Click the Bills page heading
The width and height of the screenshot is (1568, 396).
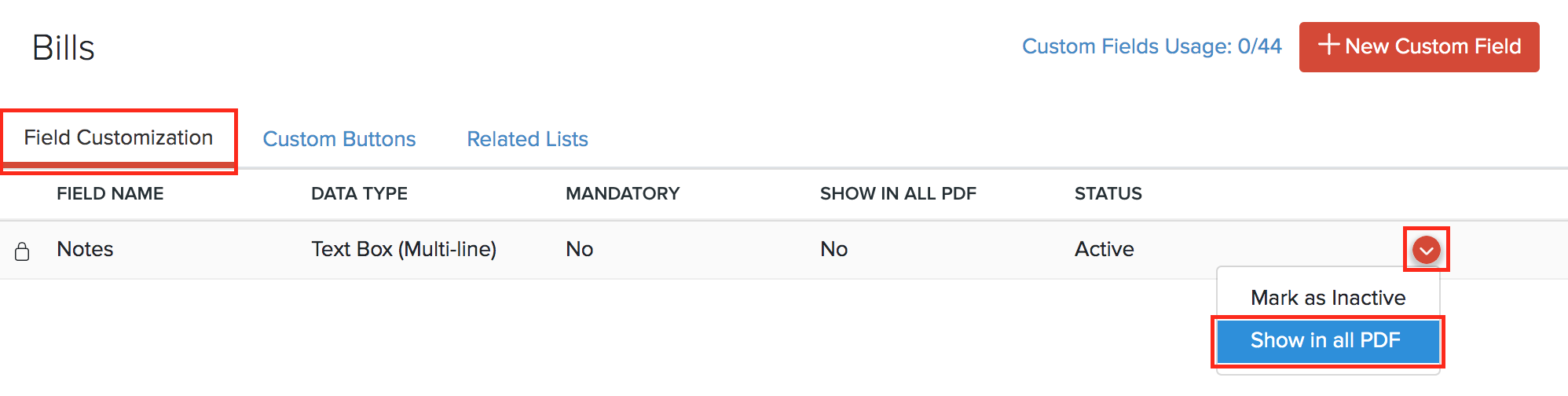[64, 48]
